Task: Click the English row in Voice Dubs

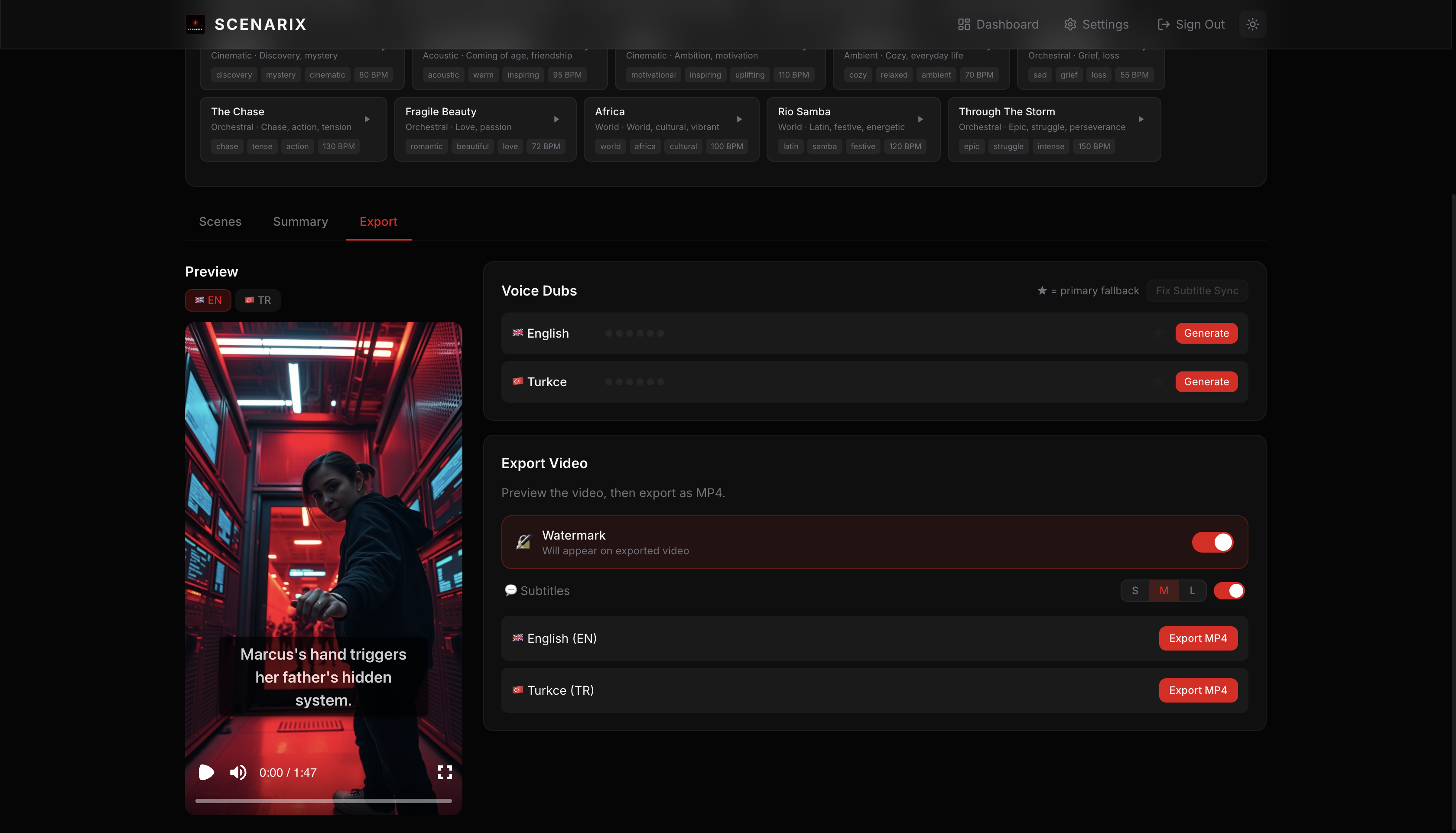Action: tap(874, 333)
